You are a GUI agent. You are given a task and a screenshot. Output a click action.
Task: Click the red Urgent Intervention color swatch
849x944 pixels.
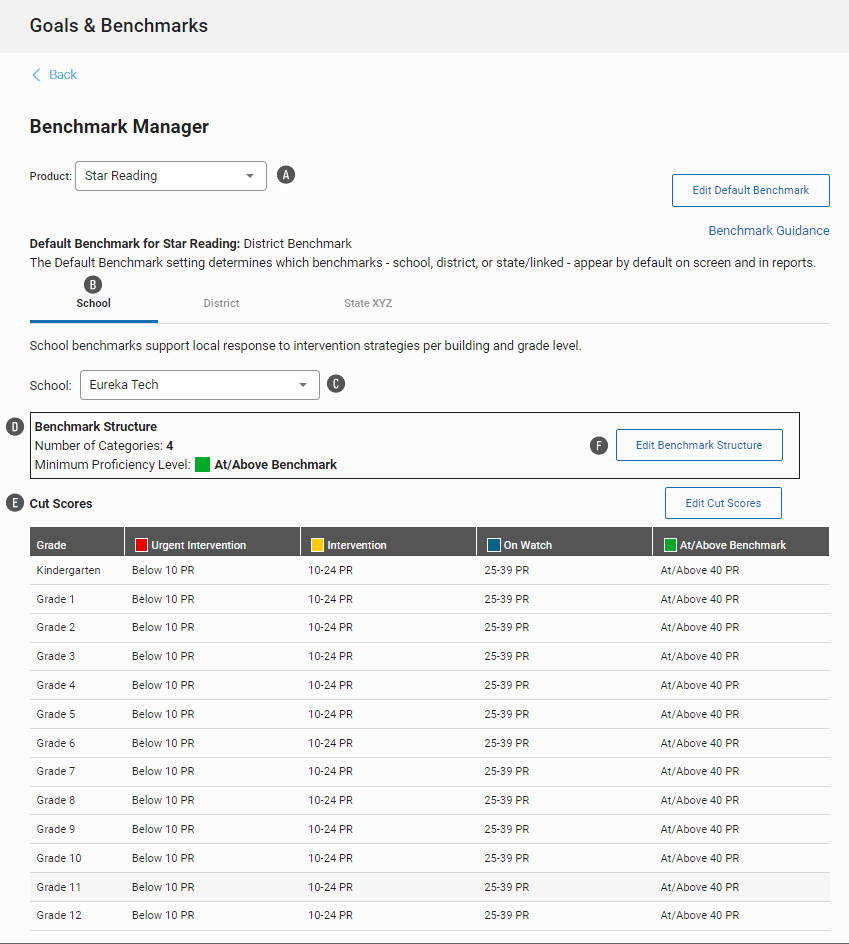click(x=141, y=545)
